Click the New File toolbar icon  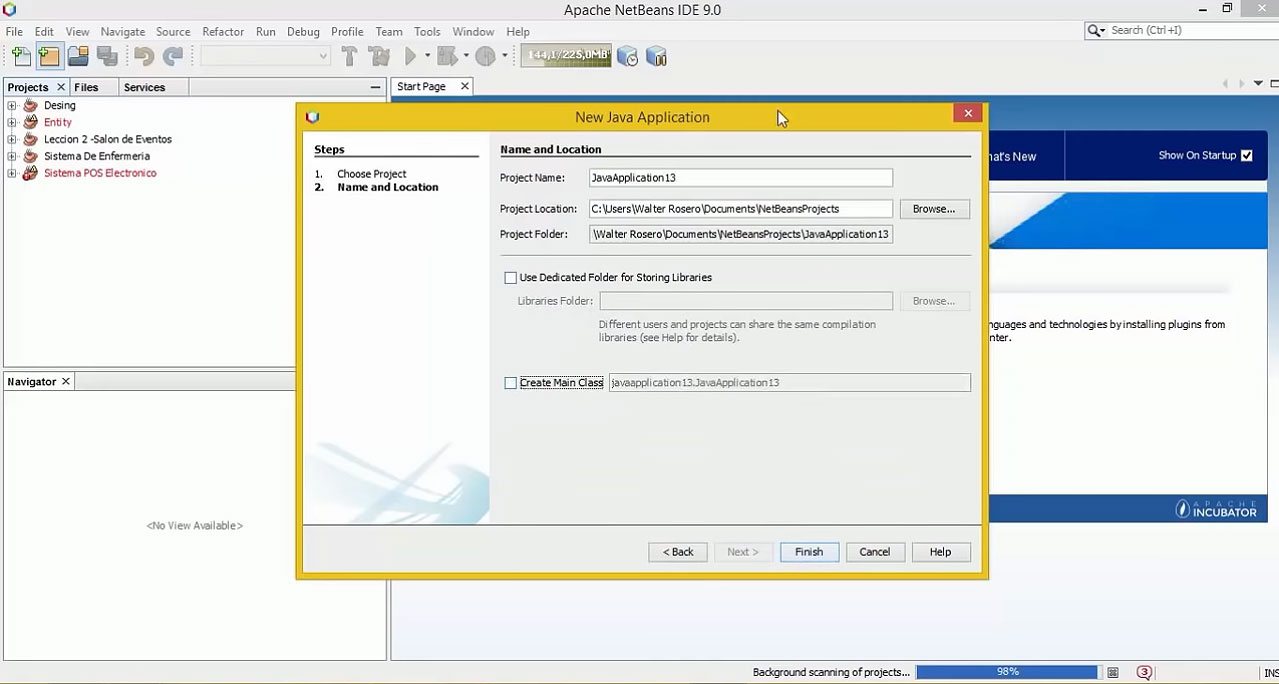coord(21,57)
